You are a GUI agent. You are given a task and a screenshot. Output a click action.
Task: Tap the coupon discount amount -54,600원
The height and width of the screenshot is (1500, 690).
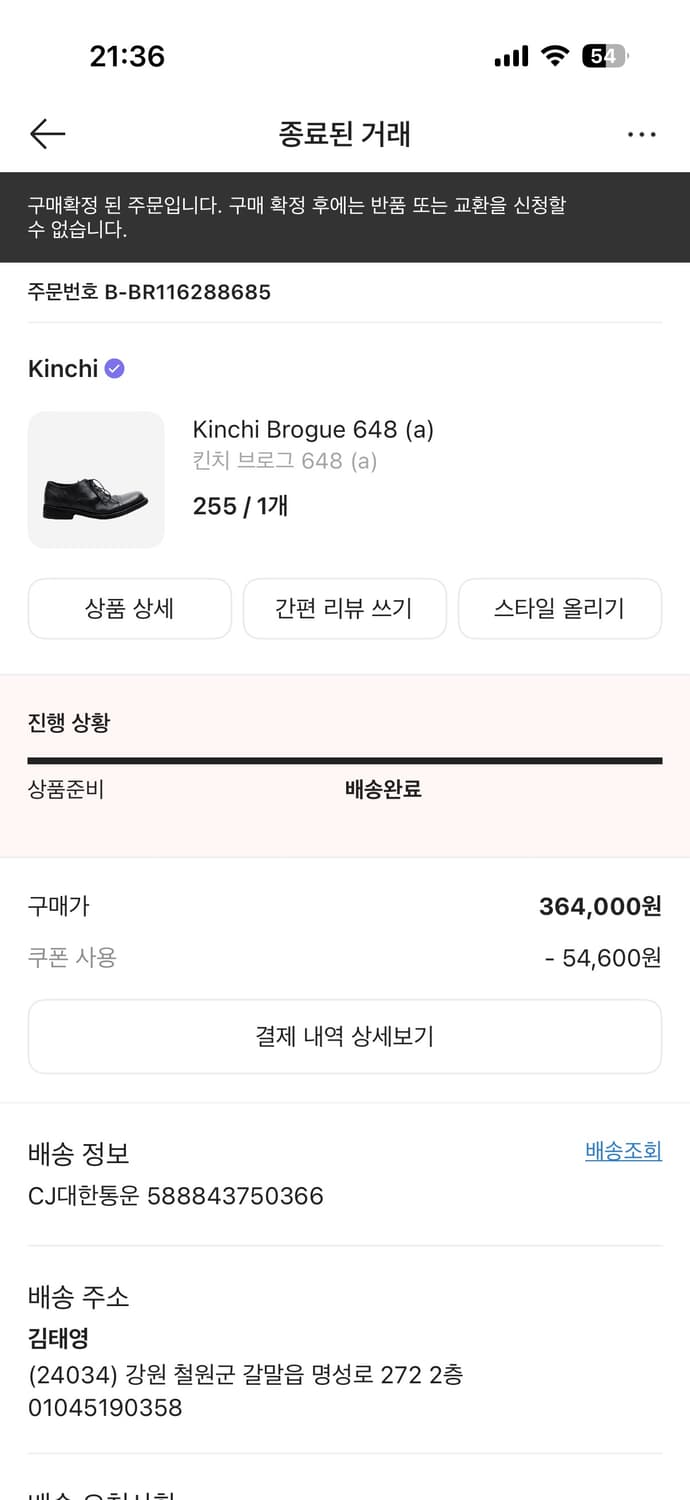(601, 958)
